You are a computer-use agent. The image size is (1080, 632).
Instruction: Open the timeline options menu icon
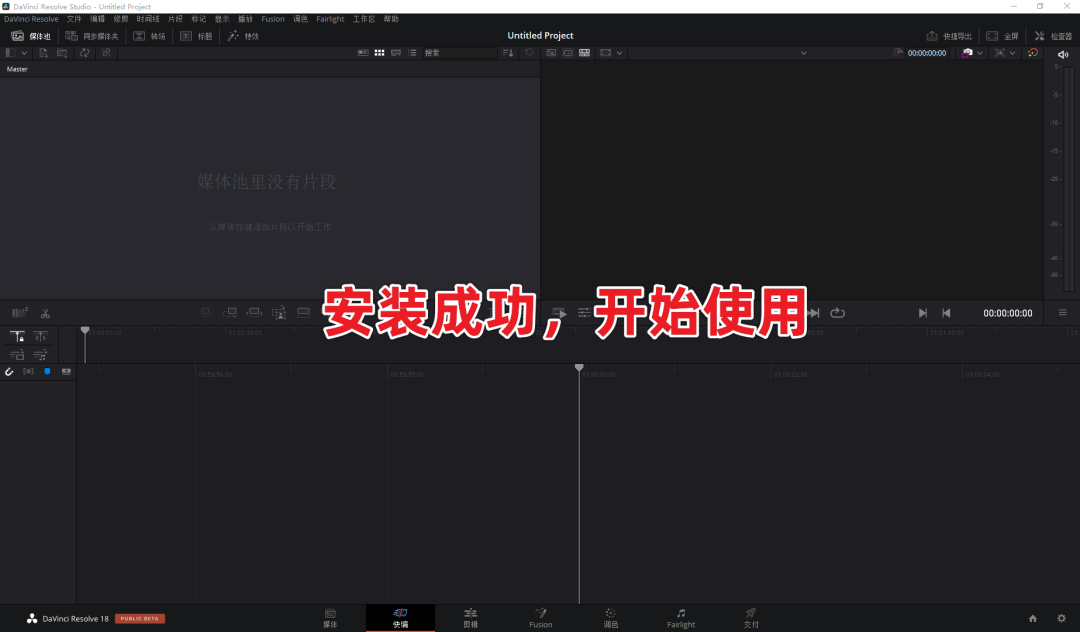coord(1062,313)
